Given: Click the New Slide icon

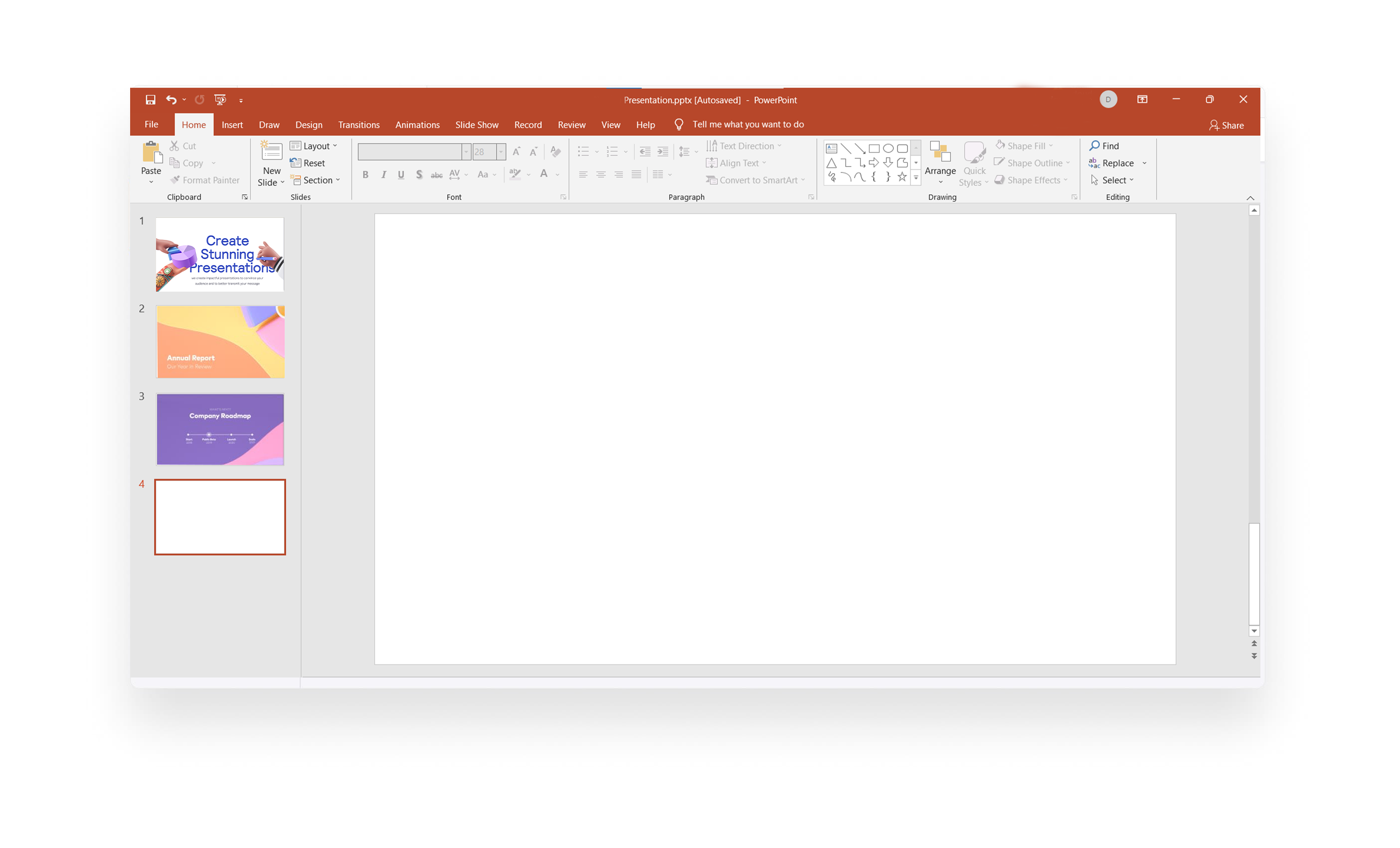Looking at the screenshot, I should pyautogui.click(x=272, y=152).
